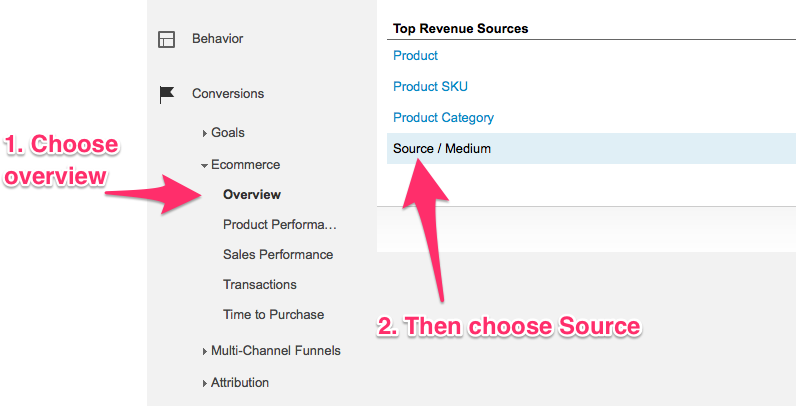The width and height of the screenshot is (796, 406).
Task: Open the Transactions report
Action: click(260, 284)
